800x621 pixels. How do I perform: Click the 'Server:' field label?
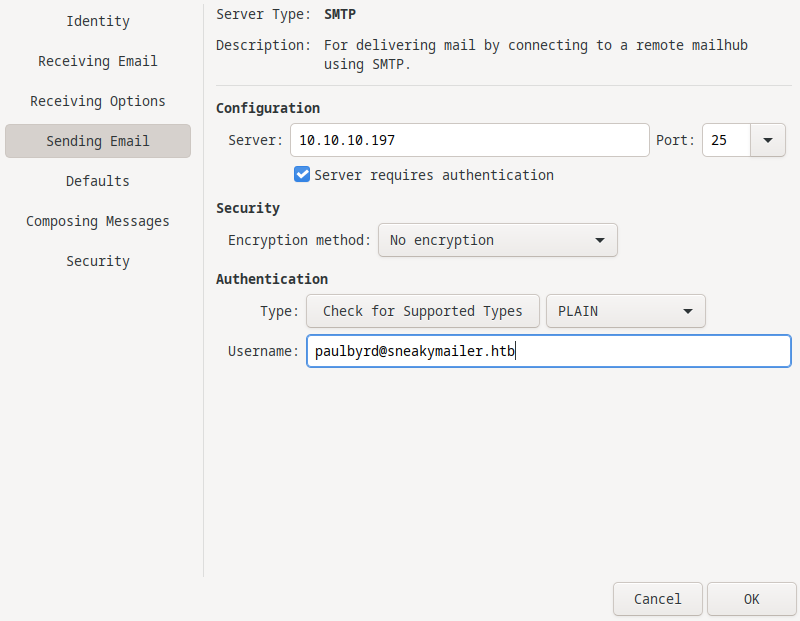click(256, 141)
